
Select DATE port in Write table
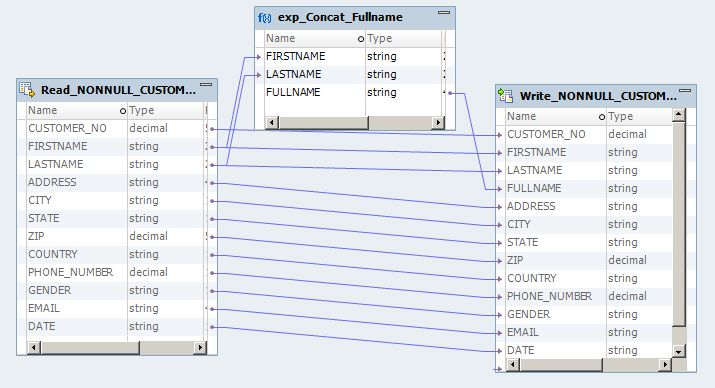click(x=521, y=351)
